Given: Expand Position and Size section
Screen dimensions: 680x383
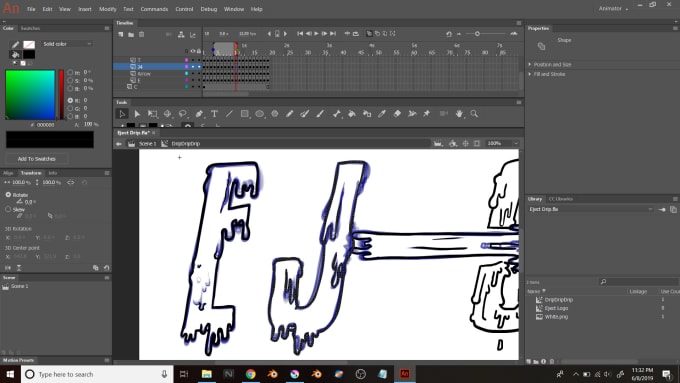Looking at the screenshot, I should (530, 64).
